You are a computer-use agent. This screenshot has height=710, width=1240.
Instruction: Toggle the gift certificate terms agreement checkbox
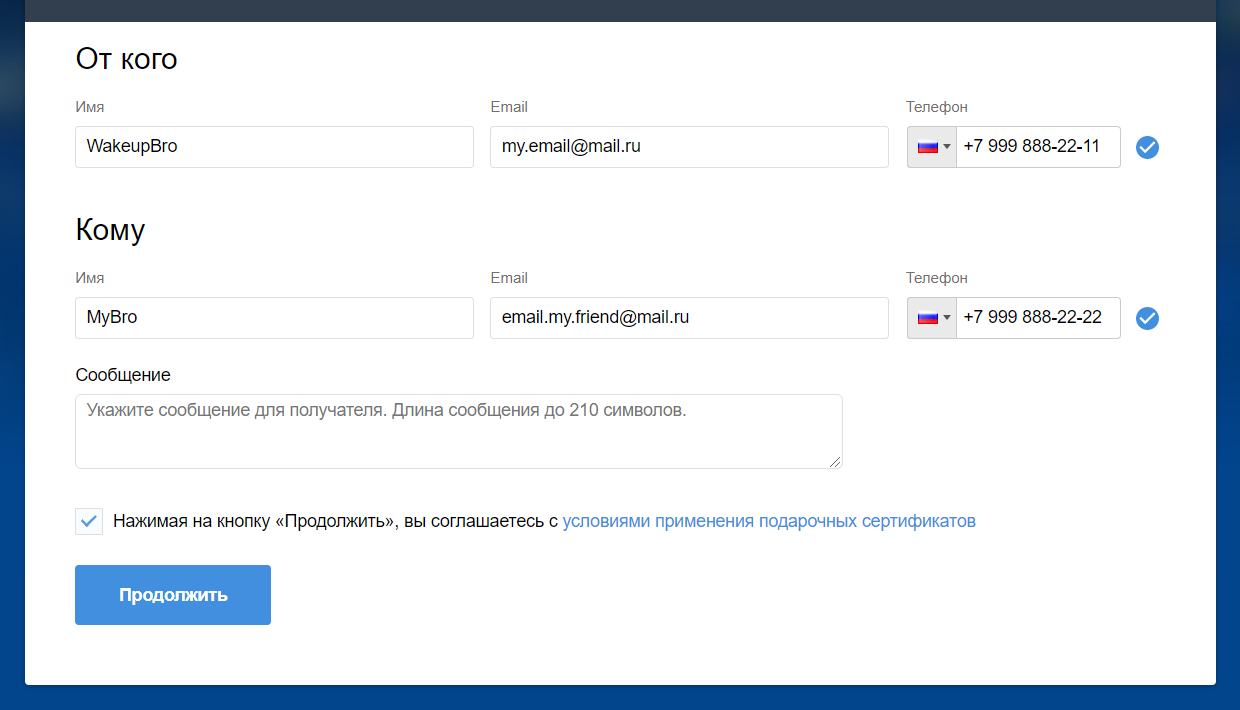pyautogui.click(x=89, y=521)
